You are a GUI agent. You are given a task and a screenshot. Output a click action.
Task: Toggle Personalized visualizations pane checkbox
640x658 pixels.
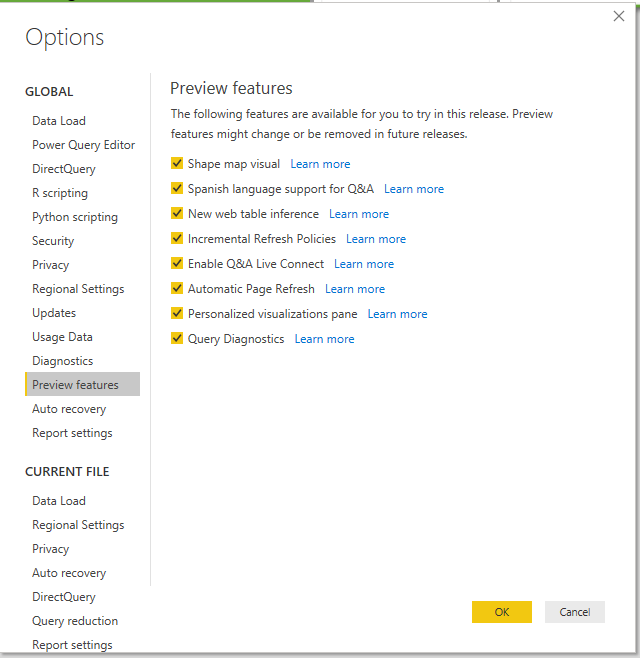coord(177,313)
